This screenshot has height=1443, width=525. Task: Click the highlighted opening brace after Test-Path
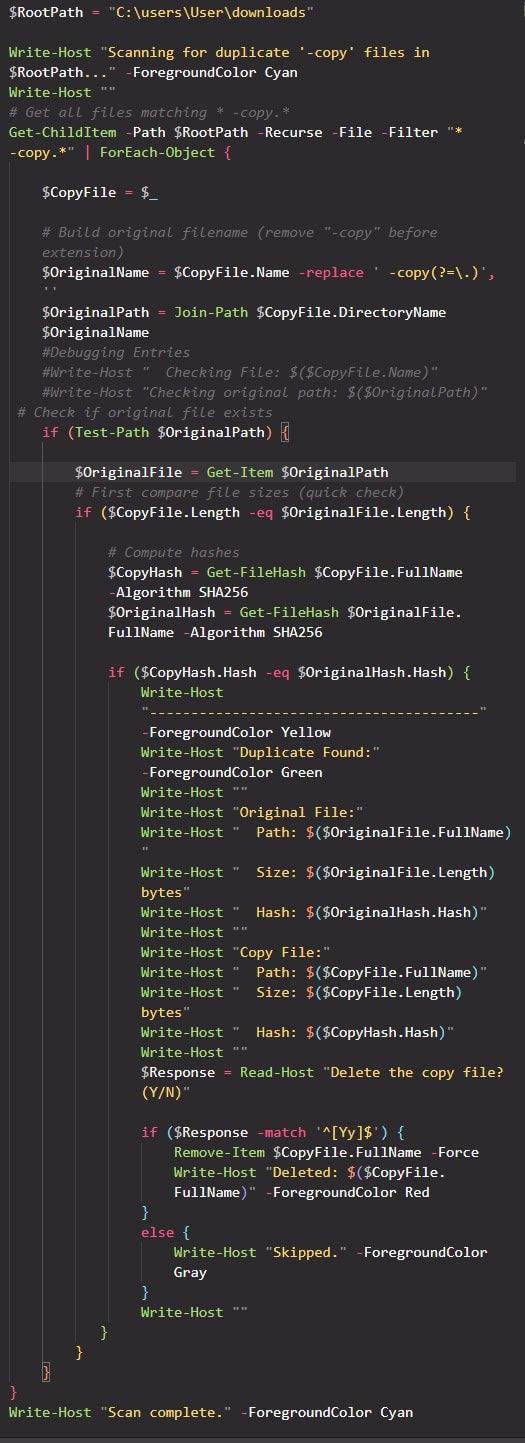point(285,432)
